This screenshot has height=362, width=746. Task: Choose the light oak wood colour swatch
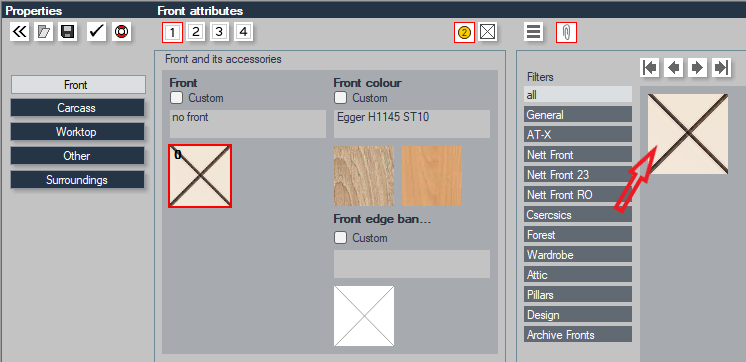pos(364,176)
